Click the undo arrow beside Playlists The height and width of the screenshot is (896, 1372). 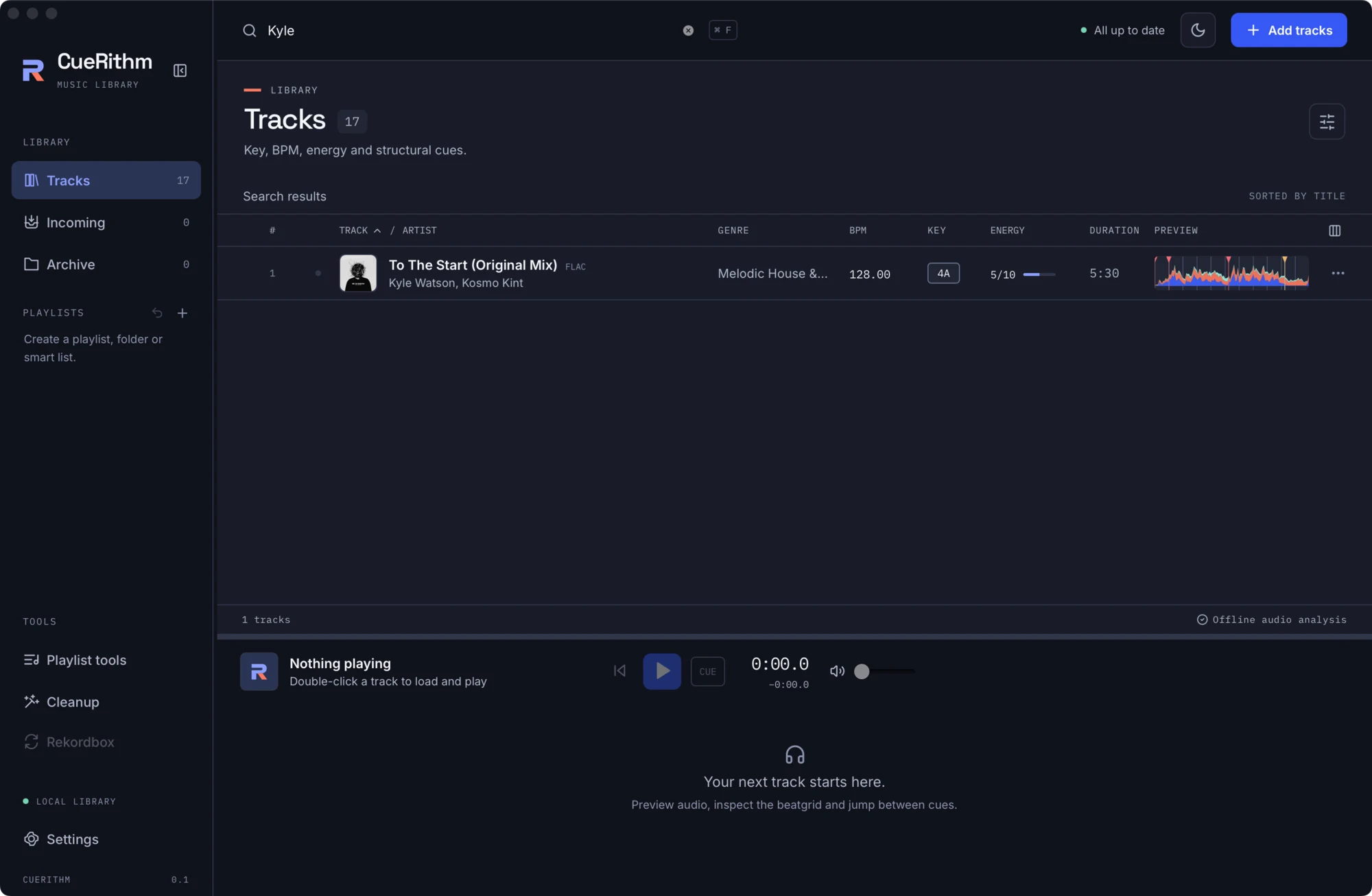tap(157, 313)
